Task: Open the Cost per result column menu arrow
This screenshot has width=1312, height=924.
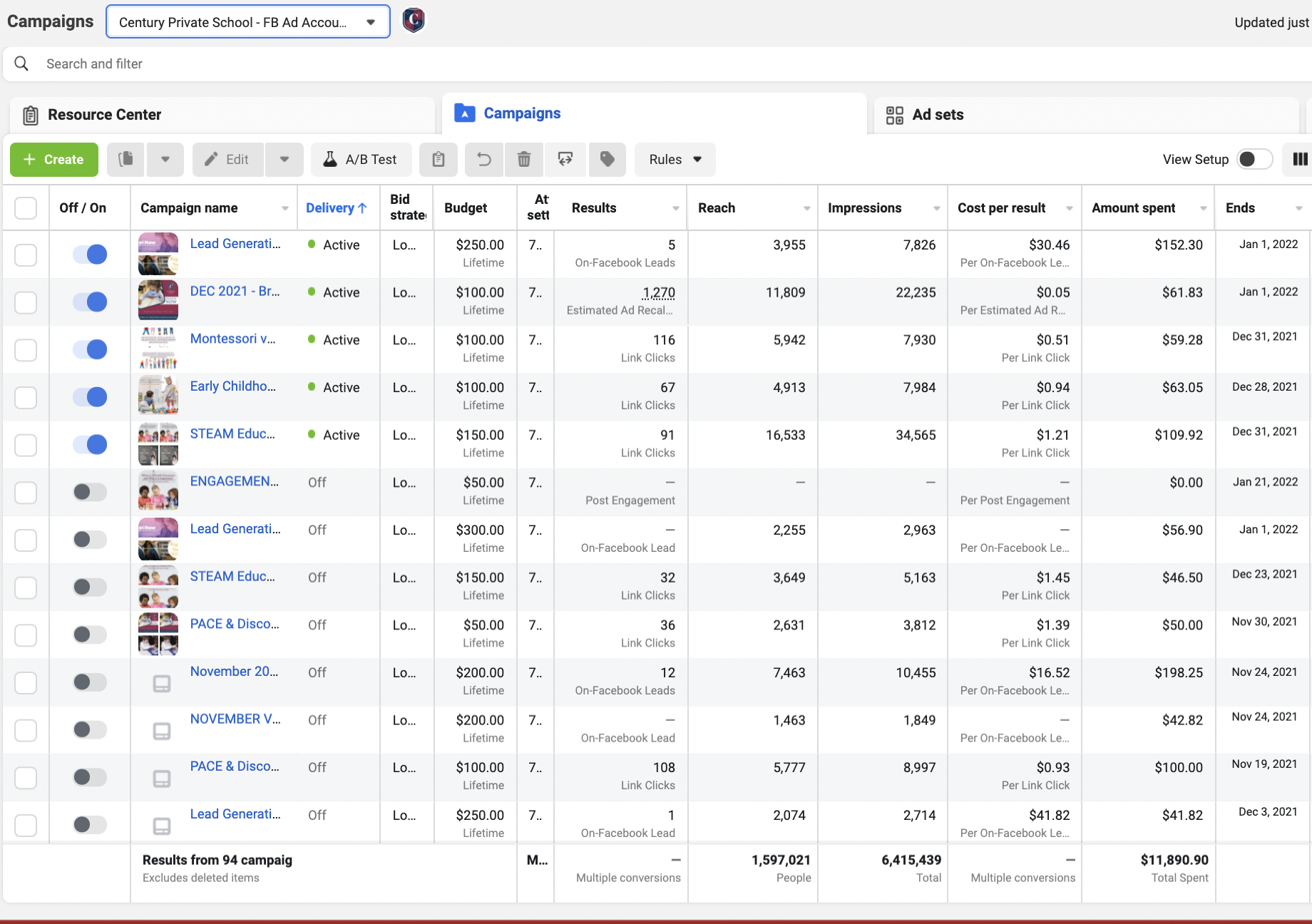Action: tap(1070, 208)
